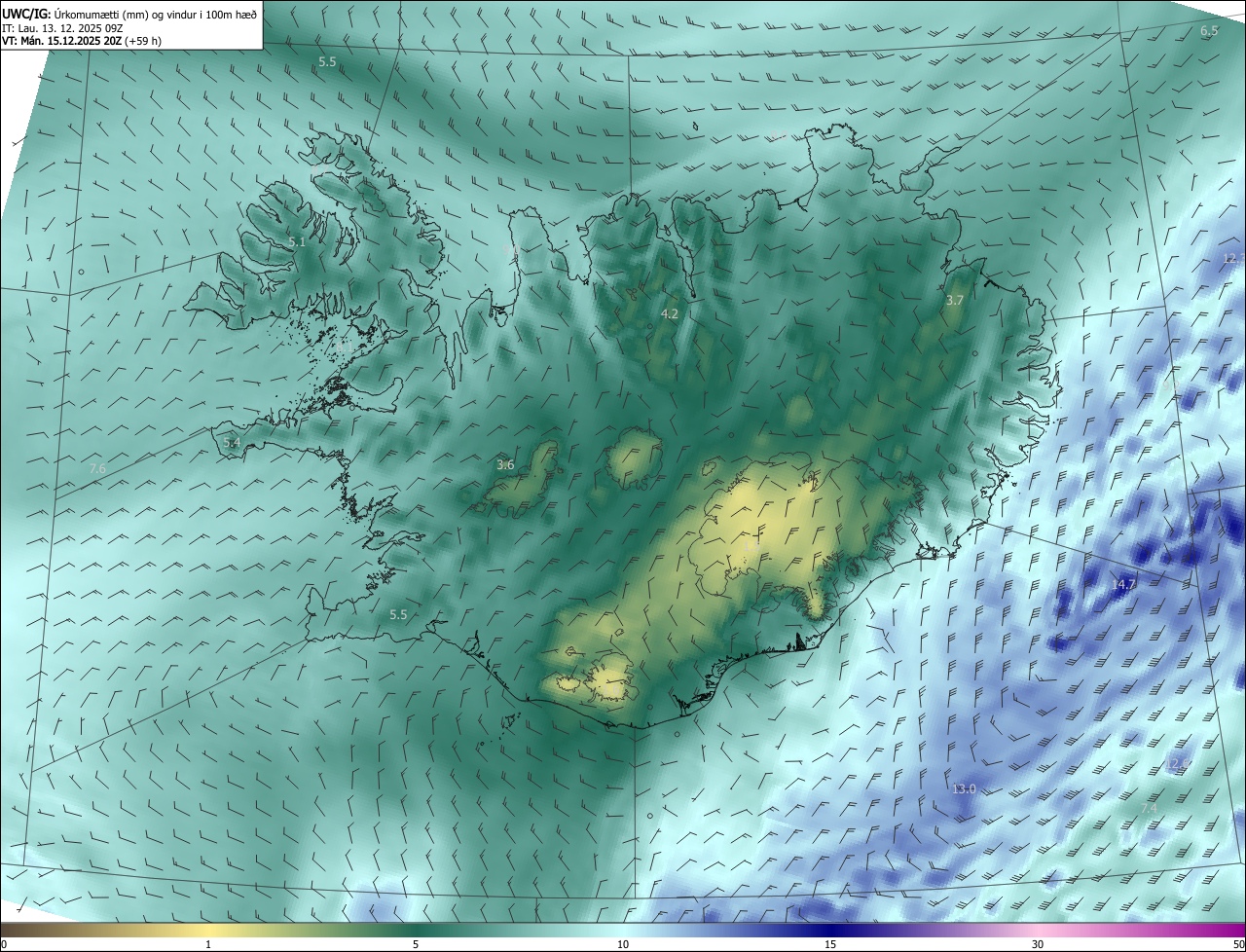
Task: Click the 4.2 value in north Iceland
Action: (x=669, y=313)
